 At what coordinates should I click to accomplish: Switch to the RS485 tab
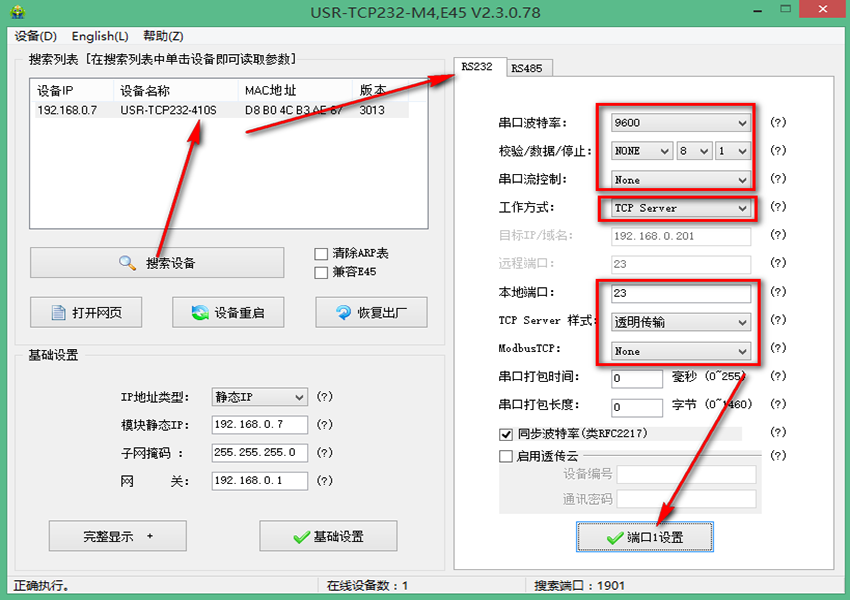526,69
